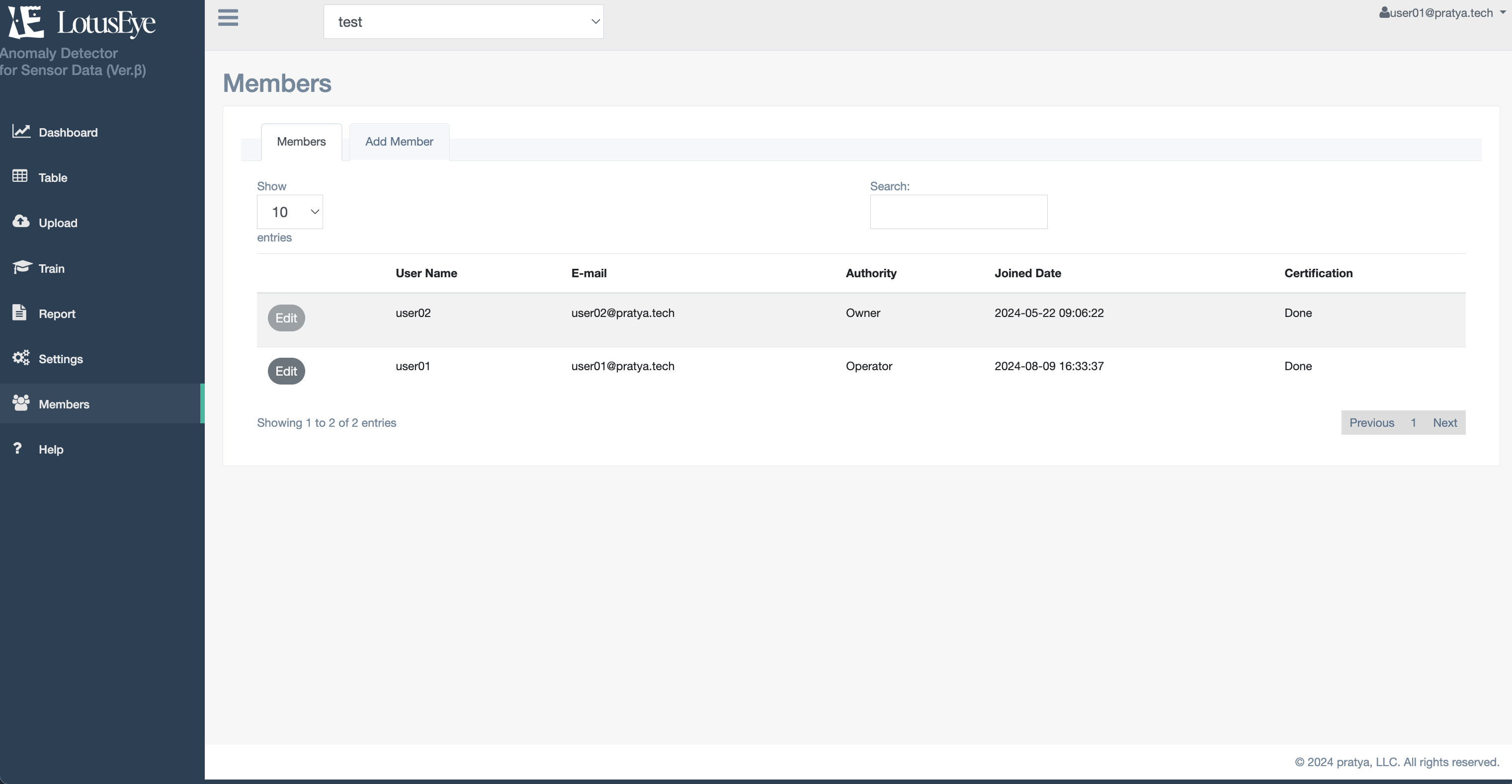Click Edit button for user02
1512x784 pixels.
[x=285, y=318]
